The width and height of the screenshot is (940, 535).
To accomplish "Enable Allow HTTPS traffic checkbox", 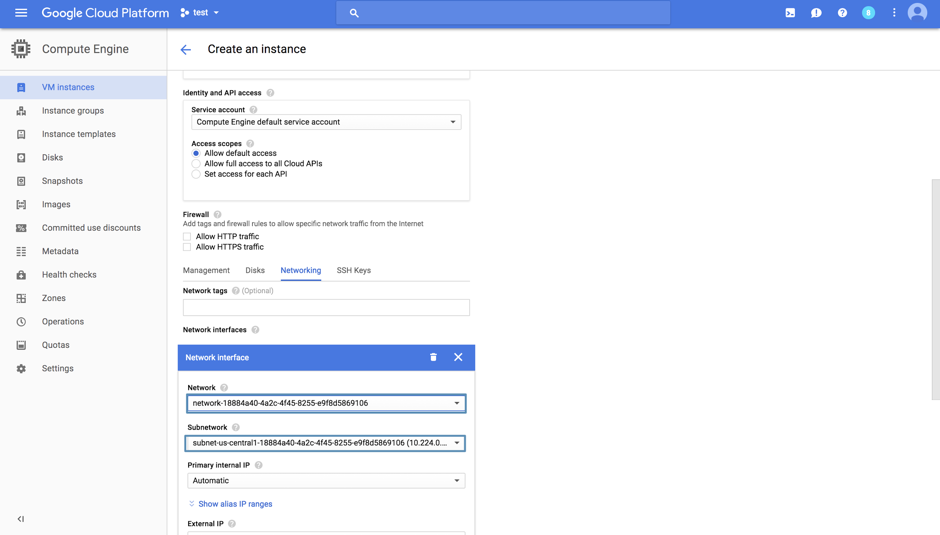I will [x=188, y=247].
